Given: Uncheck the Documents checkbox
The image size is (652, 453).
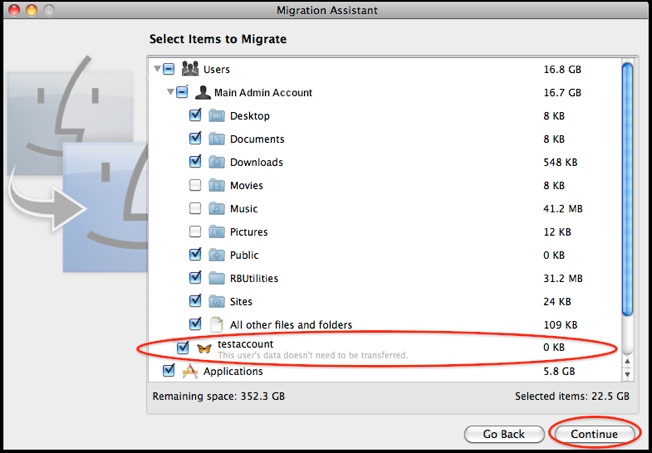Looking at the screenshot, I should pos(195,138).
